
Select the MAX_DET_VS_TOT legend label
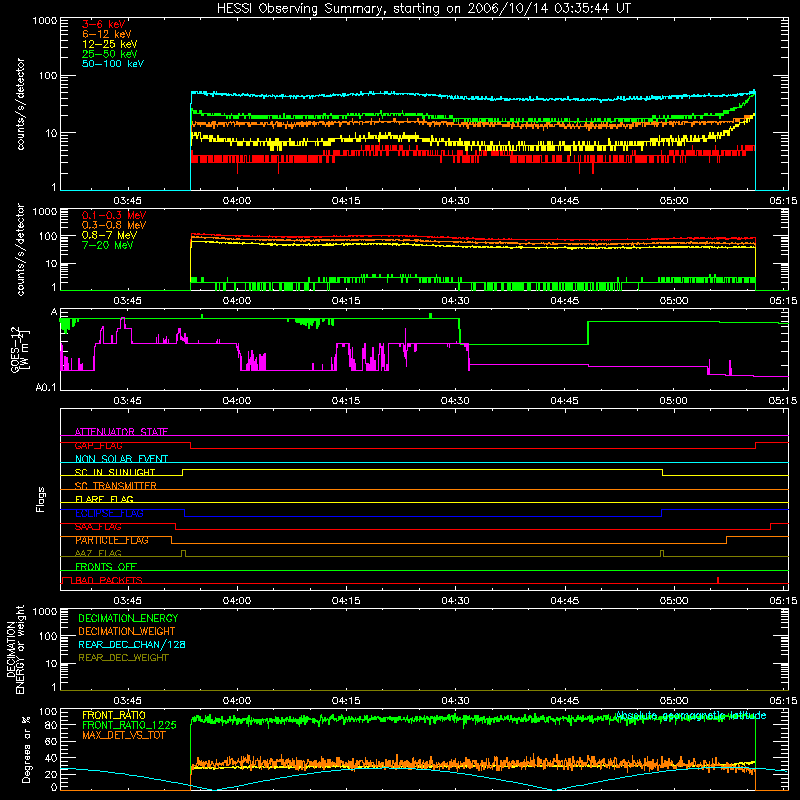(x=123, y=735)
